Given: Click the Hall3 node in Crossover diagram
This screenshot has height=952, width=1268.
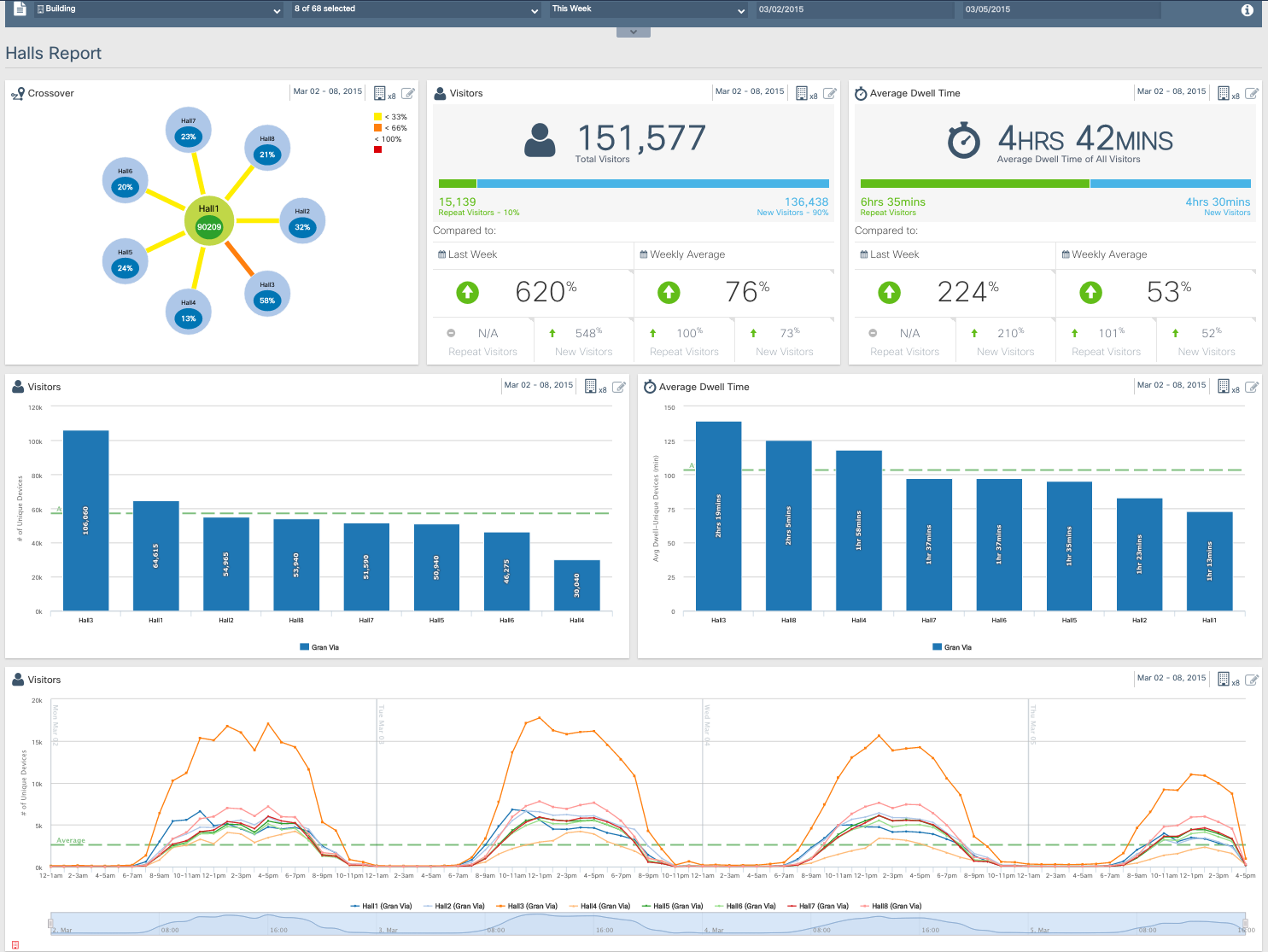Looking at the screenshot, I should [x=267, y=295].
